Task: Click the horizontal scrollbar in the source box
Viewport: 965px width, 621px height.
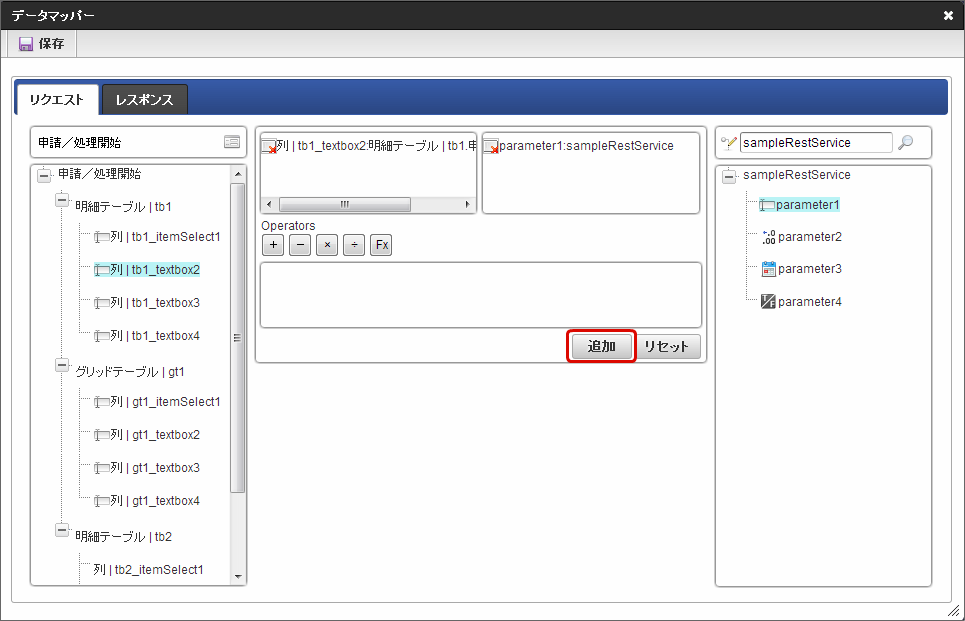Action: tap(345, 204)
